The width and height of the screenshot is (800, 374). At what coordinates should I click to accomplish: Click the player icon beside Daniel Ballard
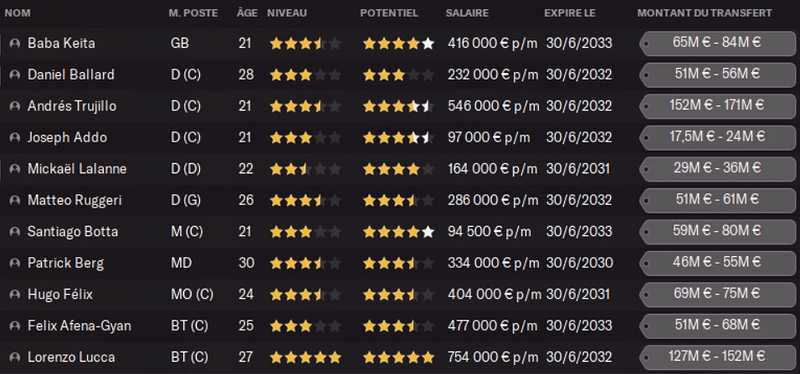14,75
